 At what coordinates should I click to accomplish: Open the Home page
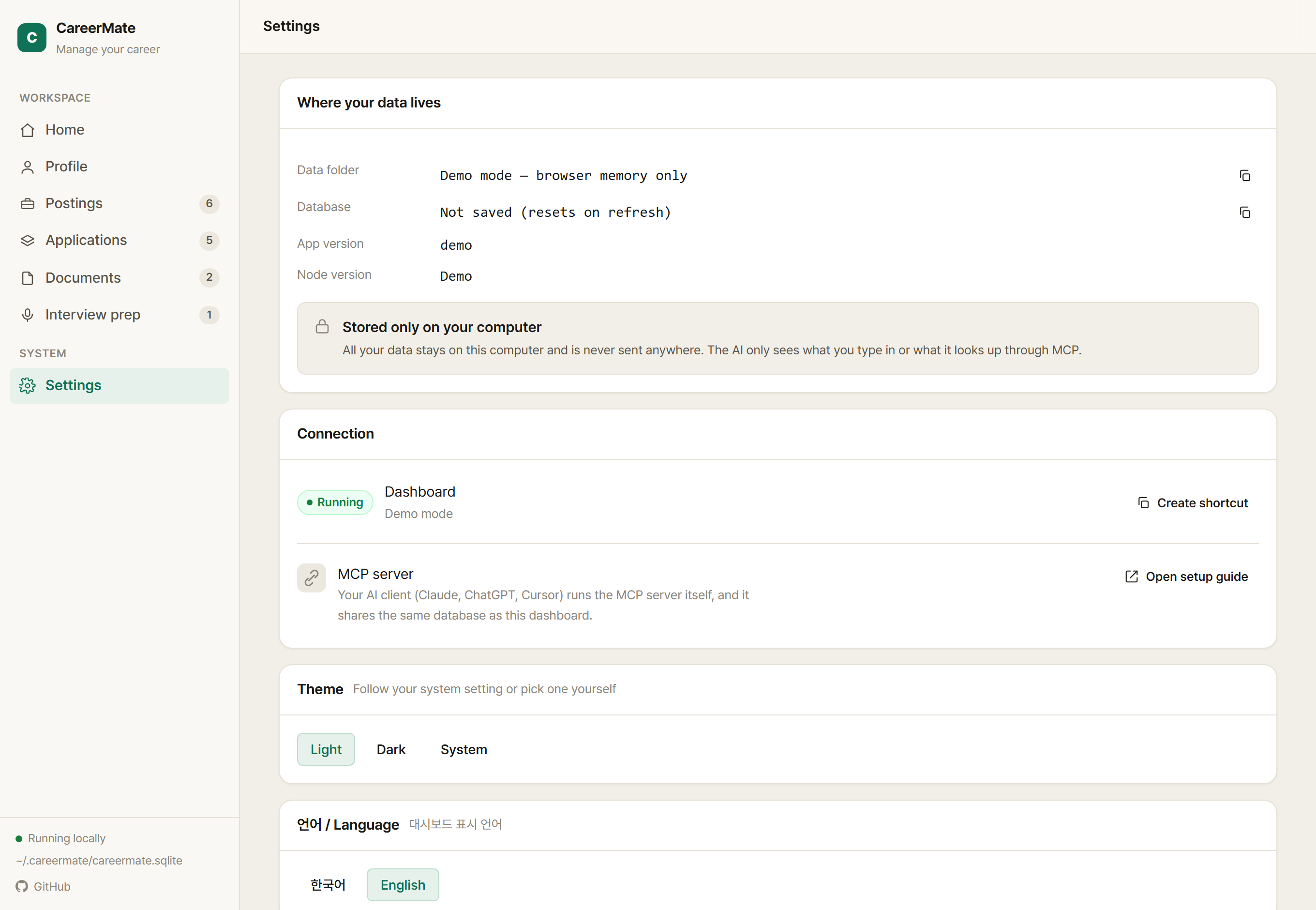tap(120, 130)
